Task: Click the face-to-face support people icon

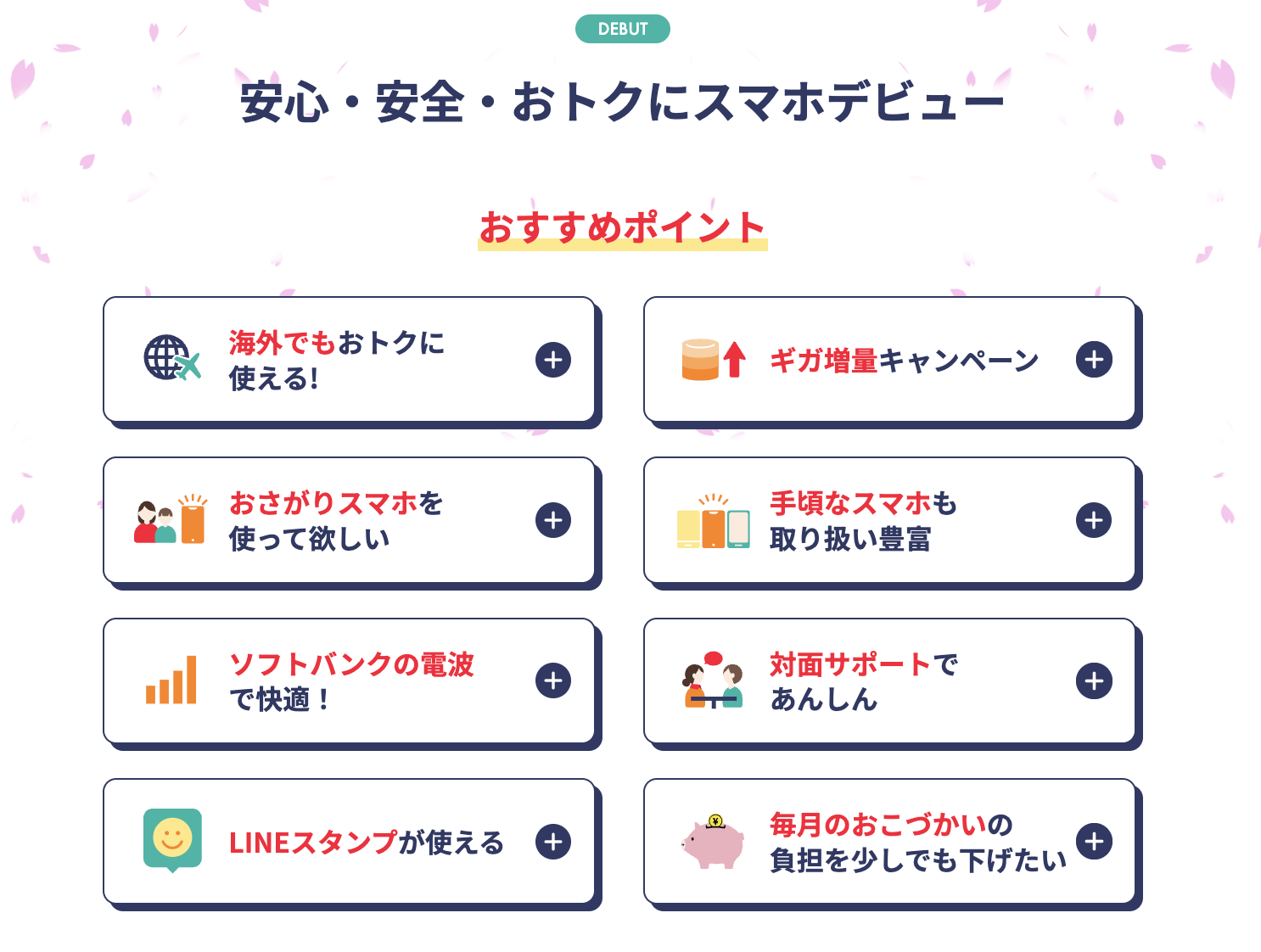Action: pyautogui.click(x=713, y=680)
